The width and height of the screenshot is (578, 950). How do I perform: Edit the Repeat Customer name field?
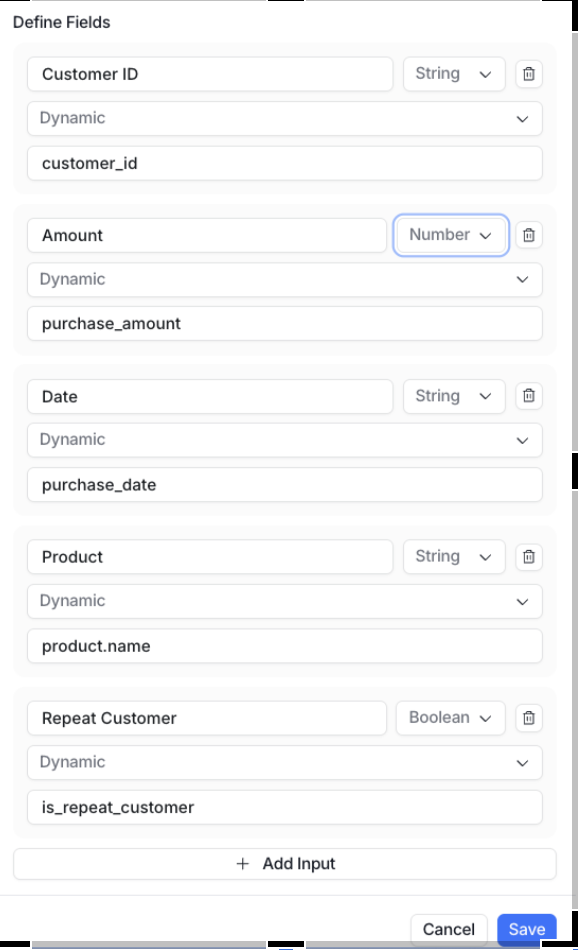(207, 718)
